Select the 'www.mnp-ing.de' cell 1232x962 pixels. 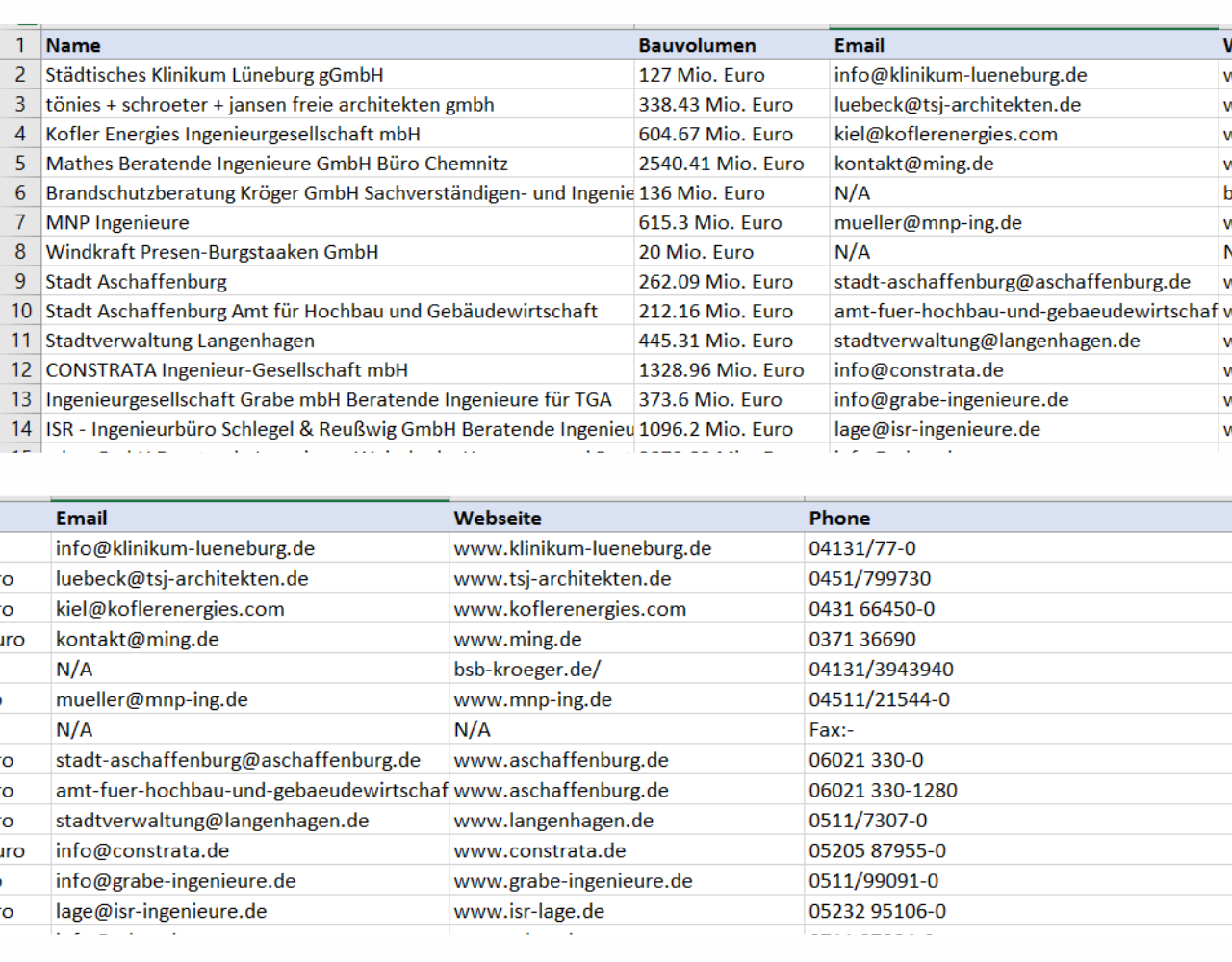(627, 699)
